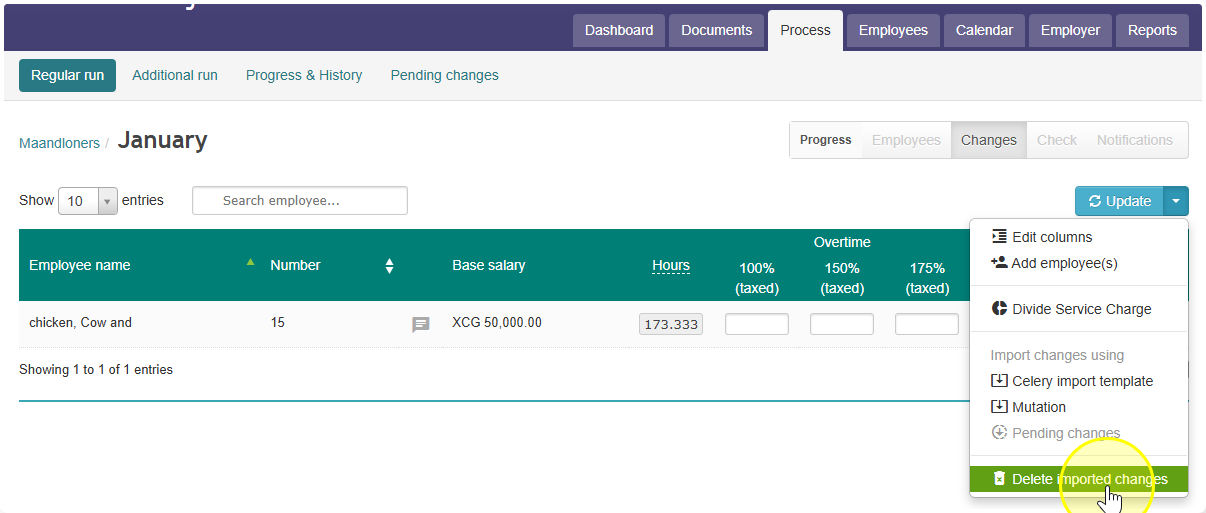Go to the Documents tab

click(x=716, y=30)
